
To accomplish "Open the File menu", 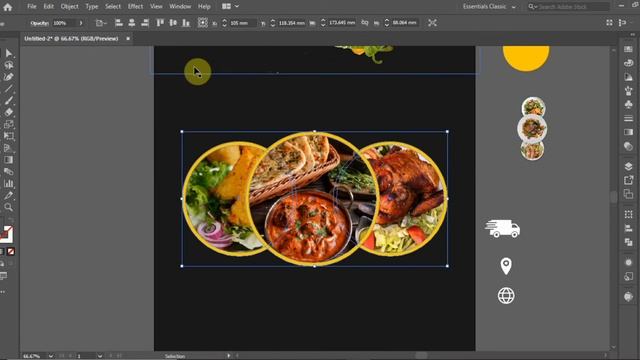I will (31, 7).
